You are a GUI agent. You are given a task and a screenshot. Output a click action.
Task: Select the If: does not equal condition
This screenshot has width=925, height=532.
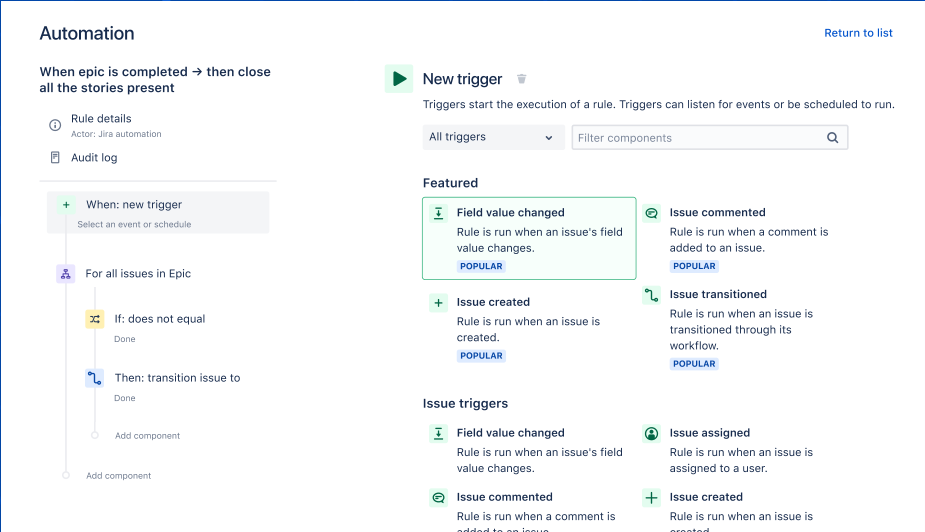[159, 319]
